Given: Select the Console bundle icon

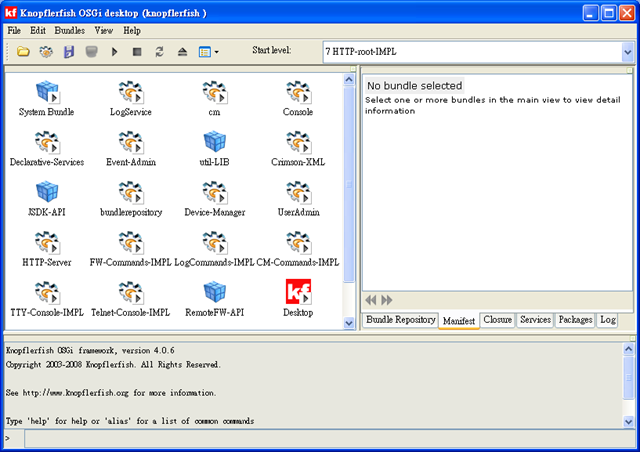Looking at the screenshot, I should (x=298, y=91).
